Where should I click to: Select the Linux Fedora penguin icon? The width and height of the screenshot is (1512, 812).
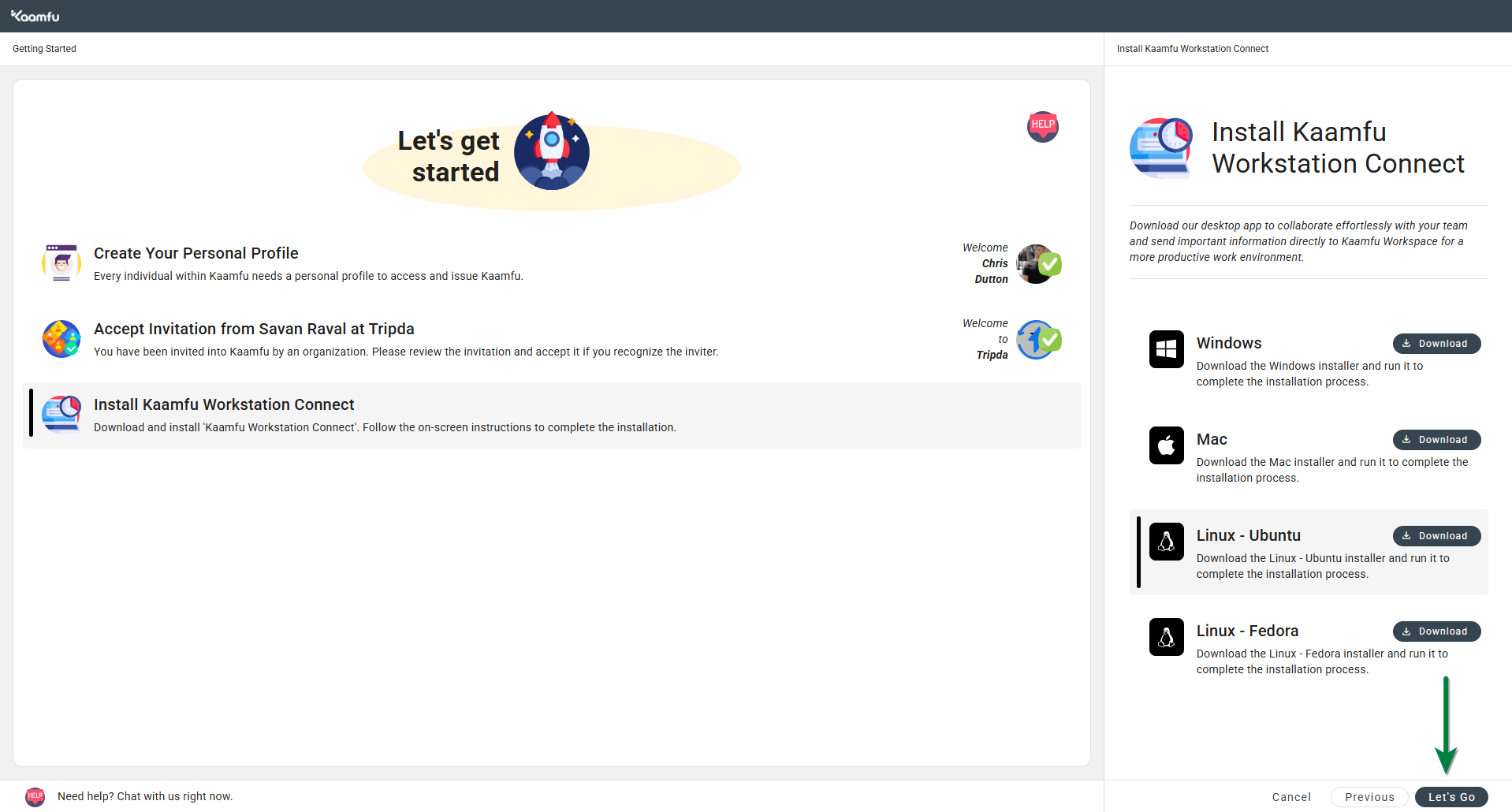[x=1166, y=637]
